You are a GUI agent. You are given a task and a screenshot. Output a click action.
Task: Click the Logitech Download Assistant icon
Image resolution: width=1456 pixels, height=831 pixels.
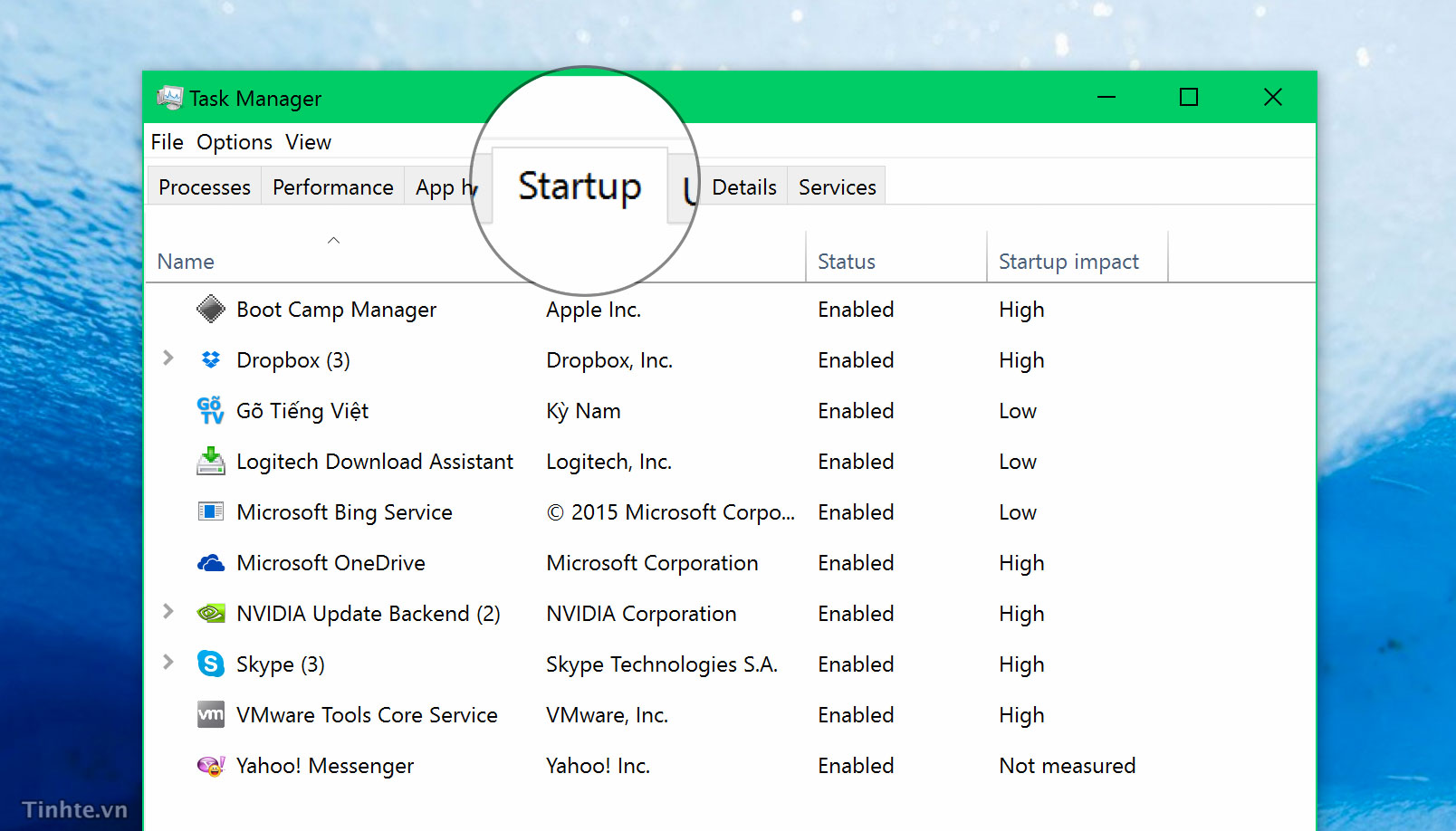point(211,462)
